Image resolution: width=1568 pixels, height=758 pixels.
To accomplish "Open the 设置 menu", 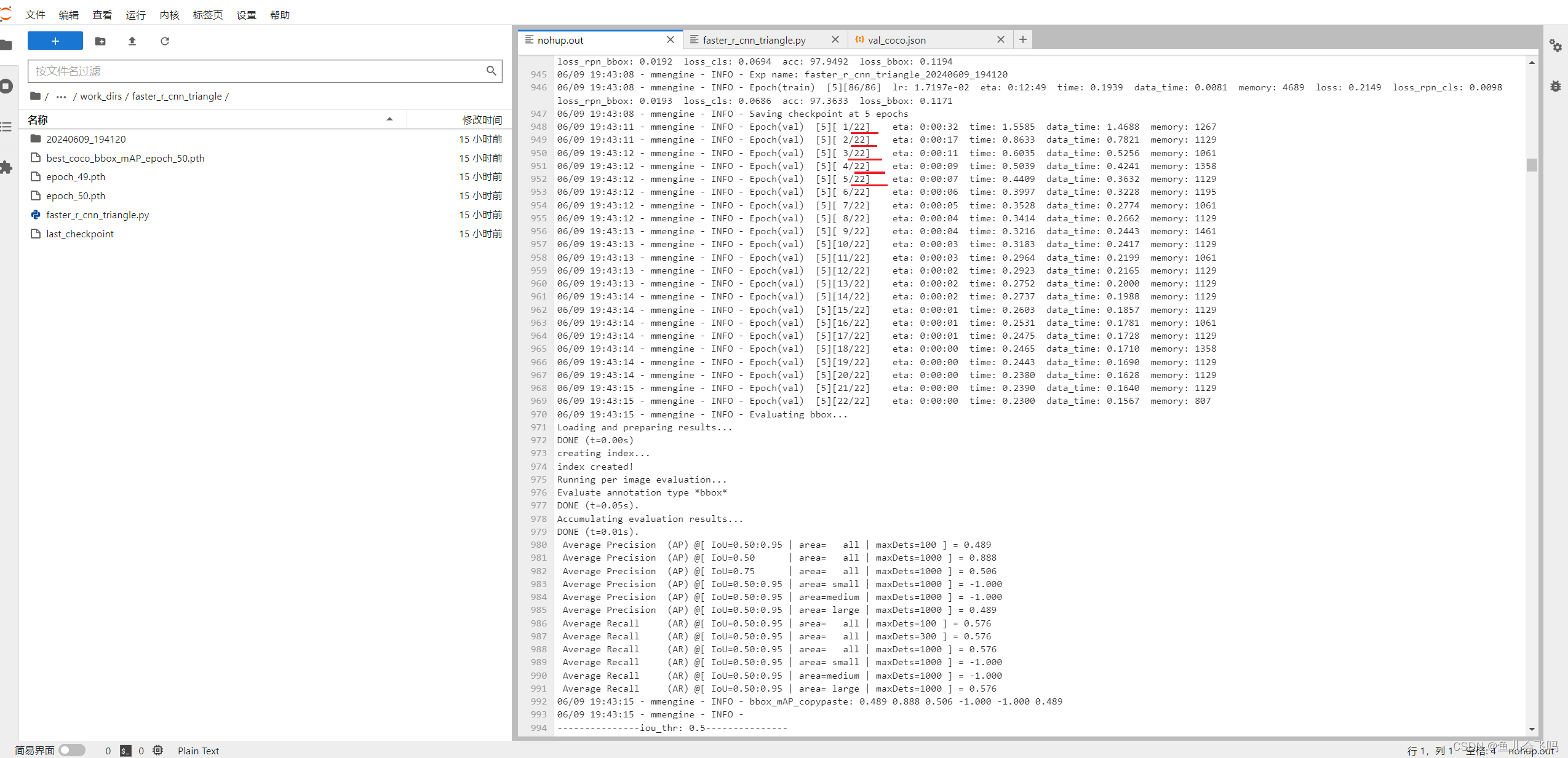I will (246, 15).
